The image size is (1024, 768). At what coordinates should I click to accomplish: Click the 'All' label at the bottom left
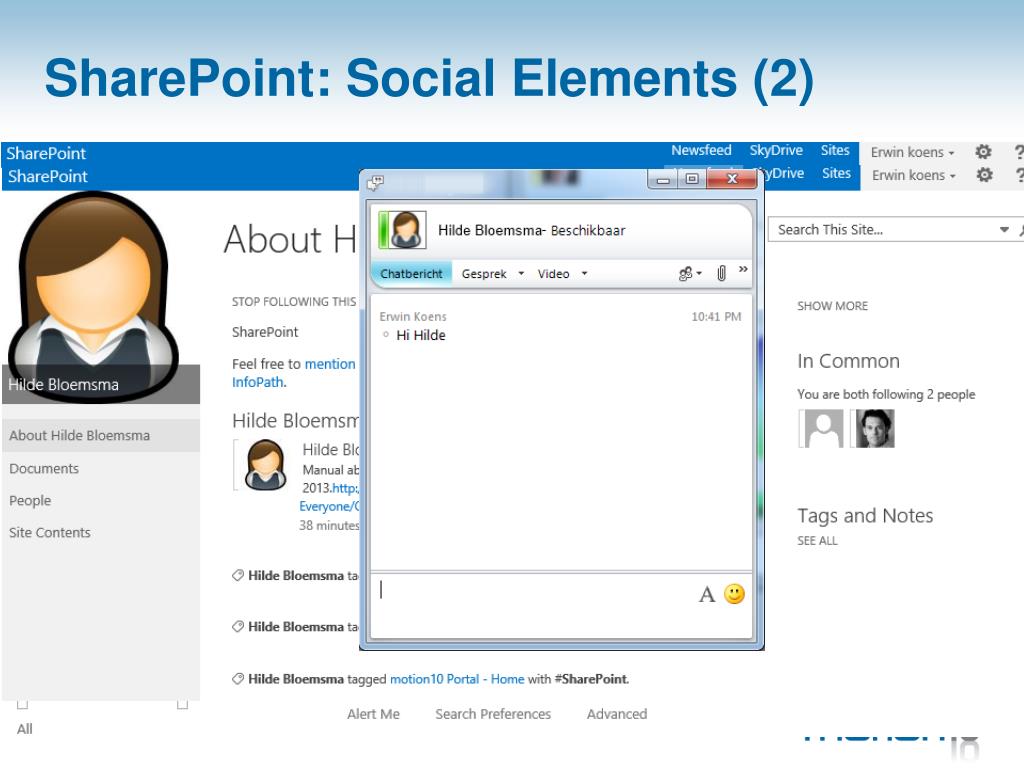25,729
